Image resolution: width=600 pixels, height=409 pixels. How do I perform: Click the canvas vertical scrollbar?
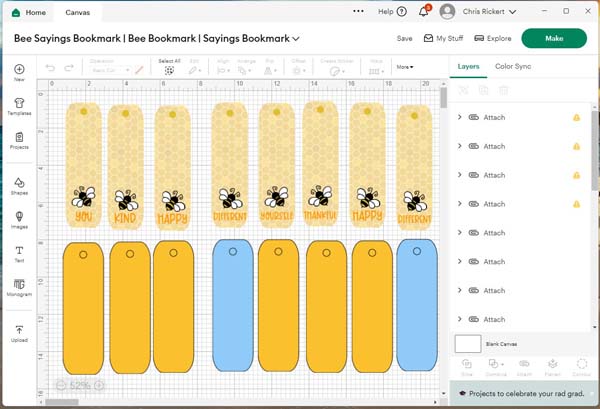click(443, 97)
